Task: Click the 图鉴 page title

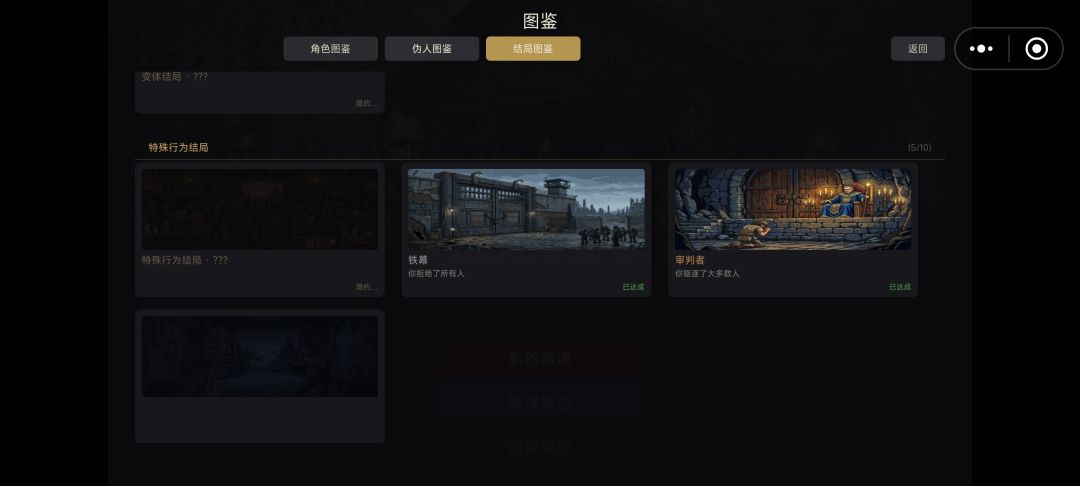Action: (540, 21)
